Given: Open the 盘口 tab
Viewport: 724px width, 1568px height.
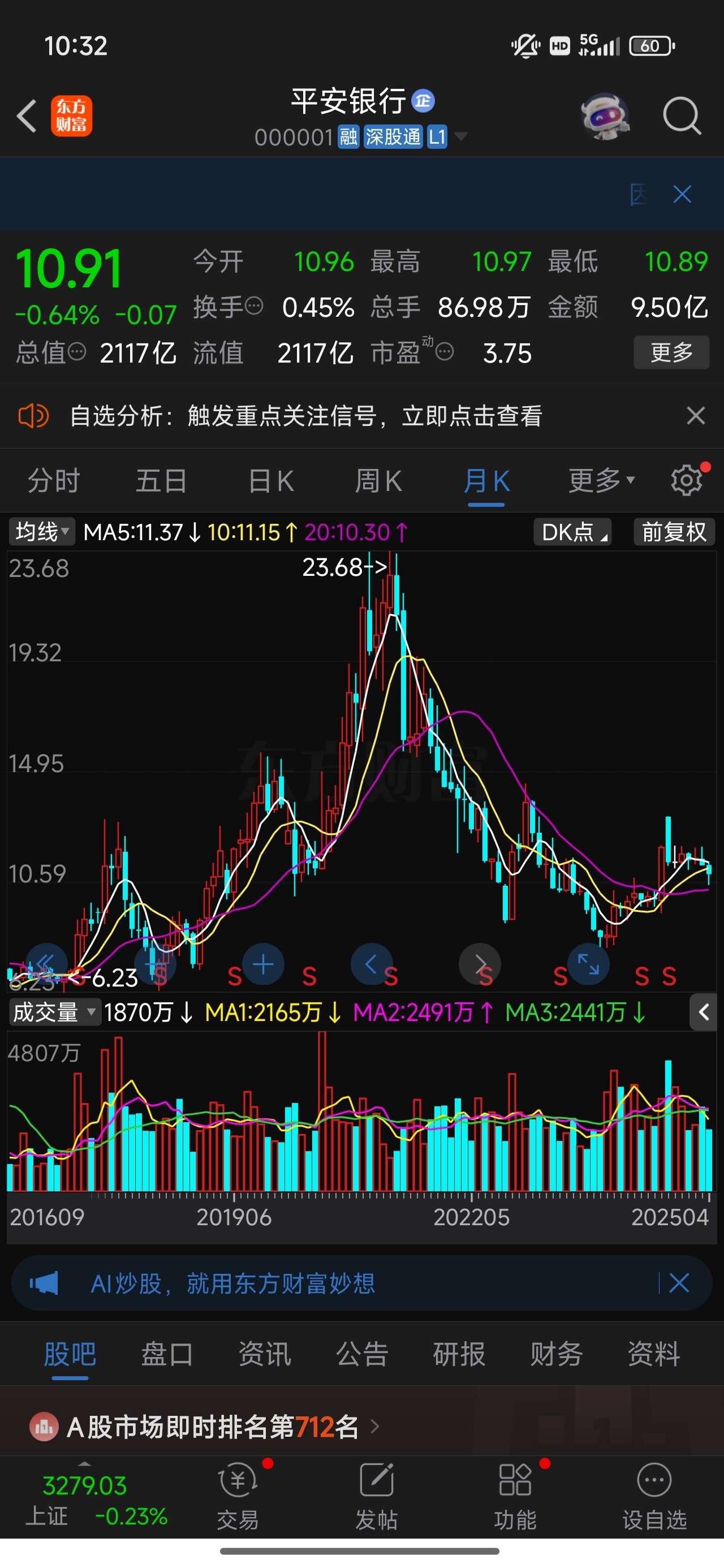Looking at the screenshot, I should coord(167,1354).
